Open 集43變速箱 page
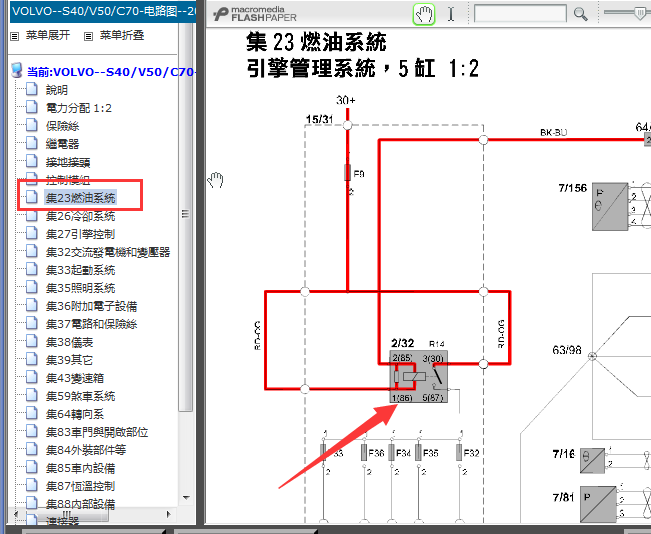The height and width of the screenshot is (534, 651). 75,378
